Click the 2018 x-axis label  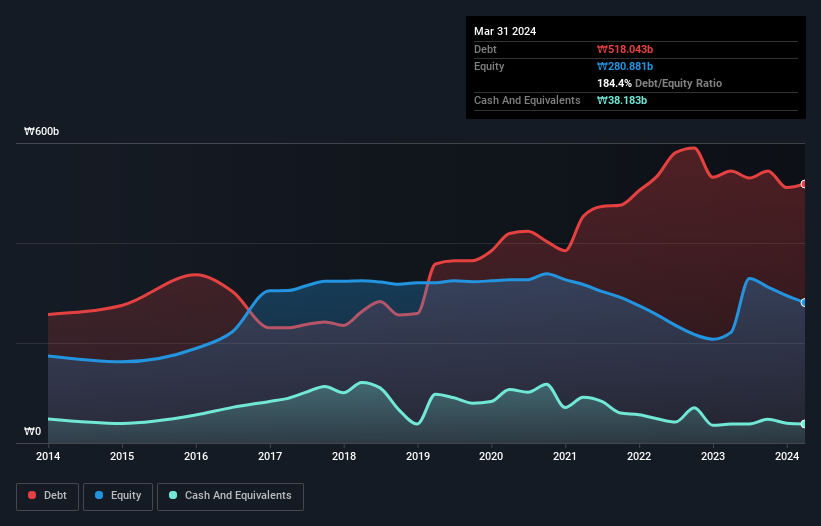coord(343,456)
